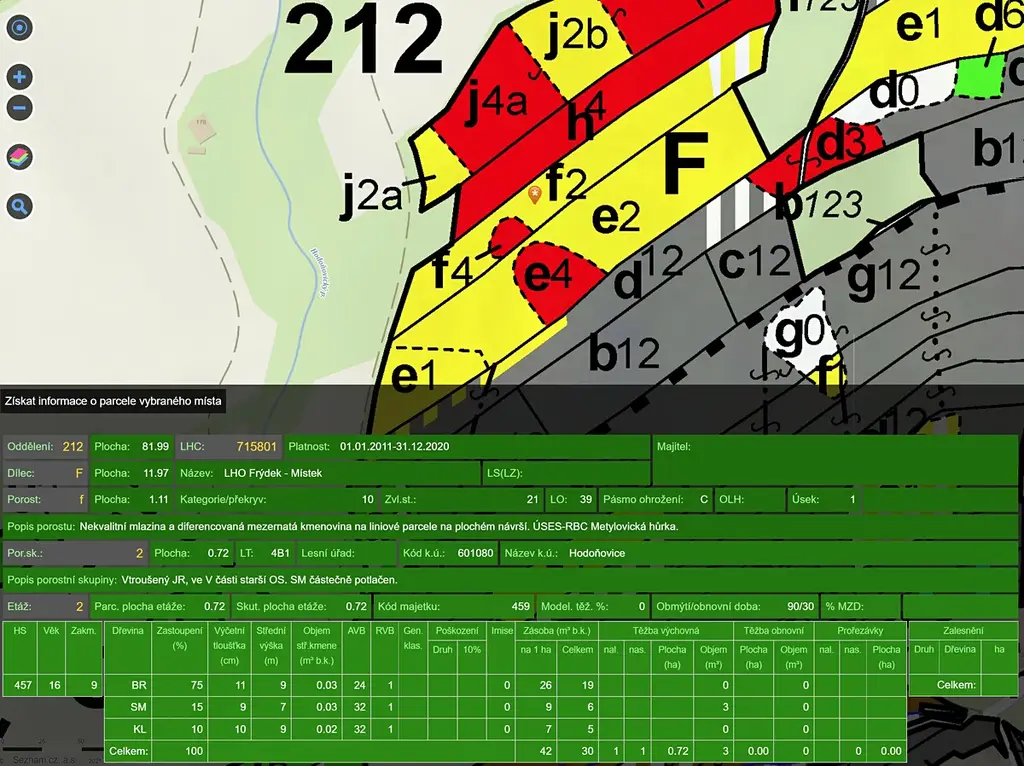
Task: Click the Oddělení value 212
Action: tap(72, 446)
